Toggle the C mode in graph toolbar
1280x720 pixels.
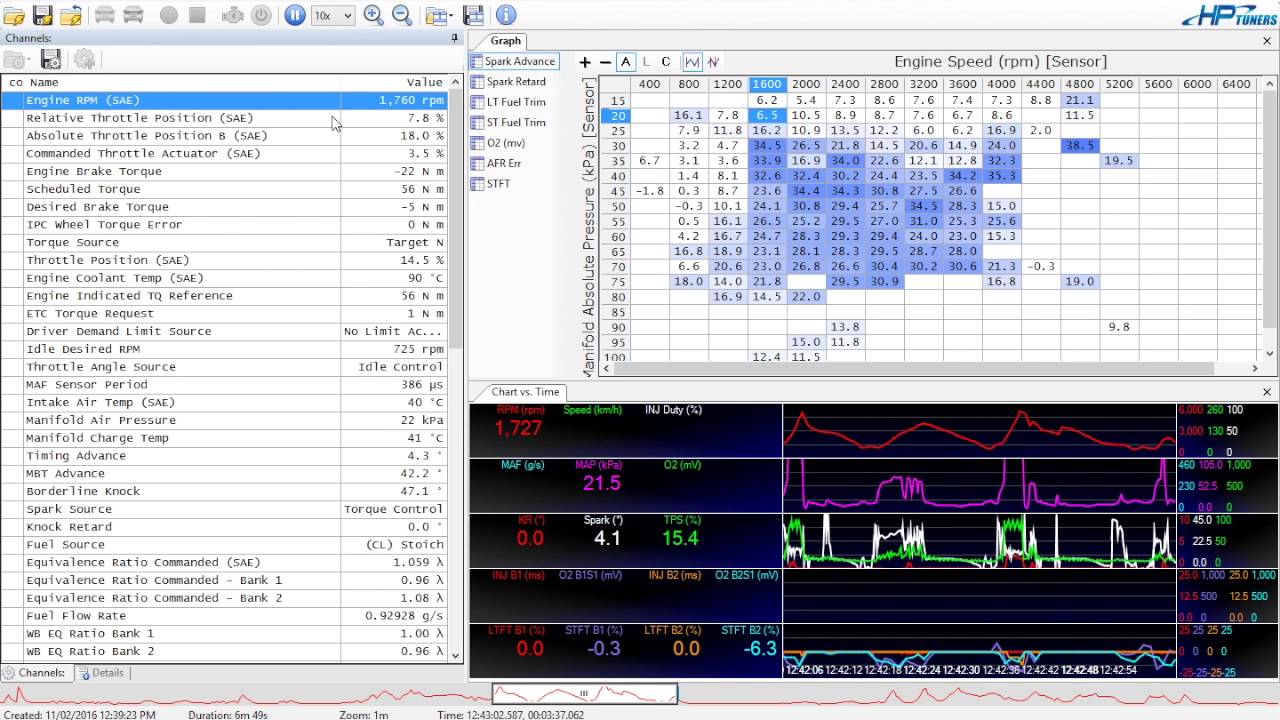click(x=666, y=62)
